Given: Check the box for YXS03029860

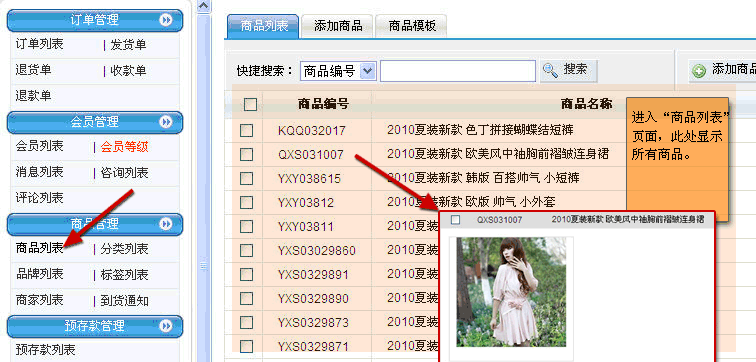Looking at the screenshot, I should (246, 250).
